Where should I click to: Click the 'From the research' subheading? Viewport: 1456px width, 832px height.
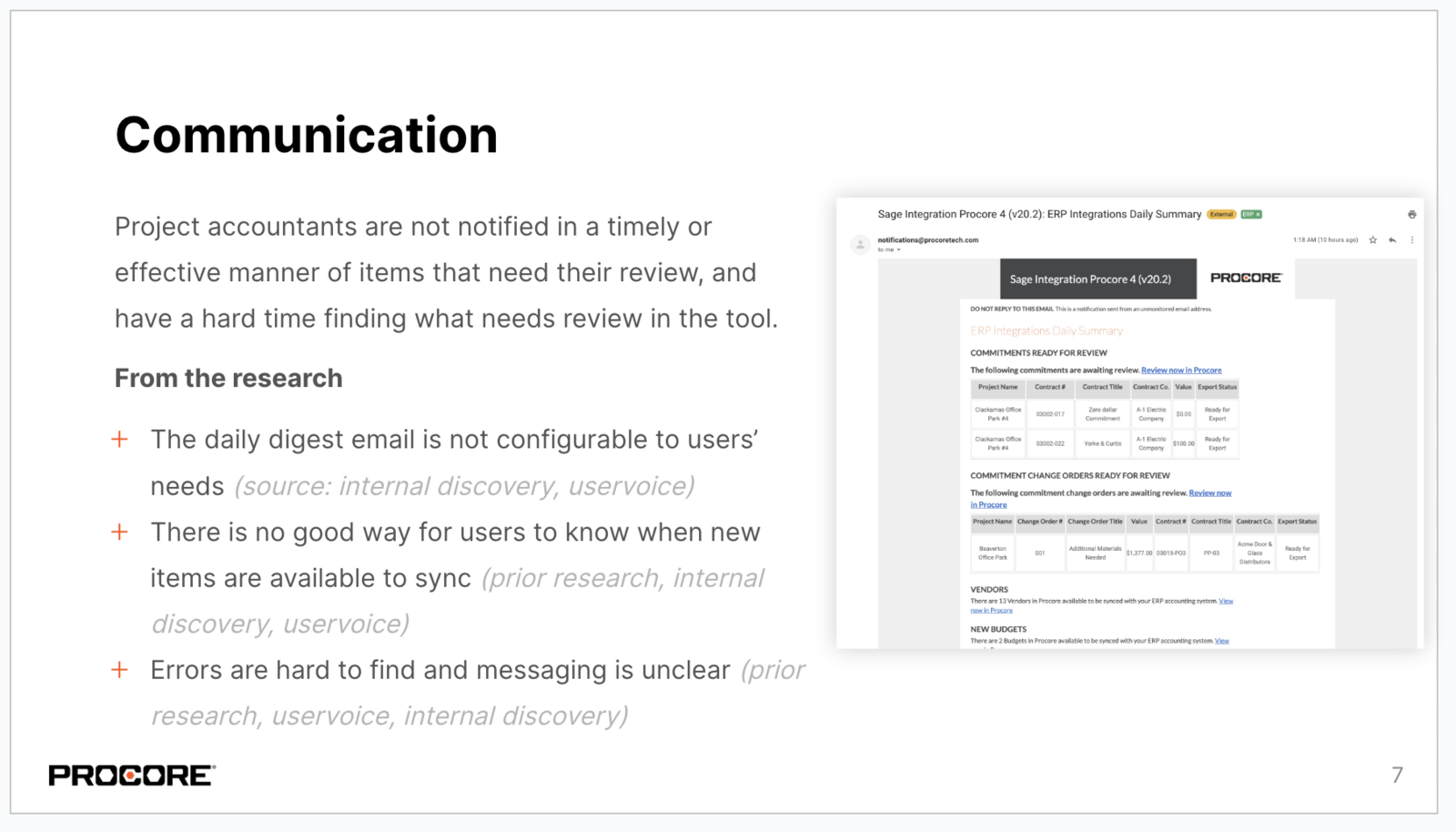click(x=228, y=378)
